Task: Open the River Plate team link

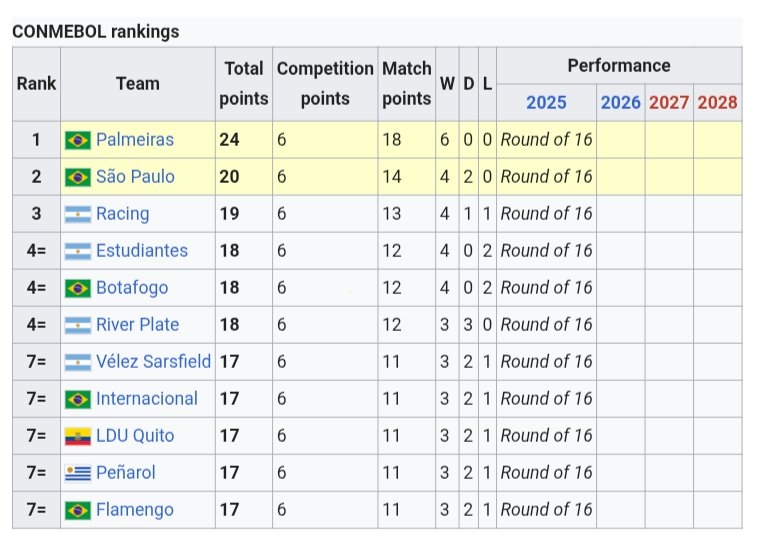Action: (x=137, y=324)
